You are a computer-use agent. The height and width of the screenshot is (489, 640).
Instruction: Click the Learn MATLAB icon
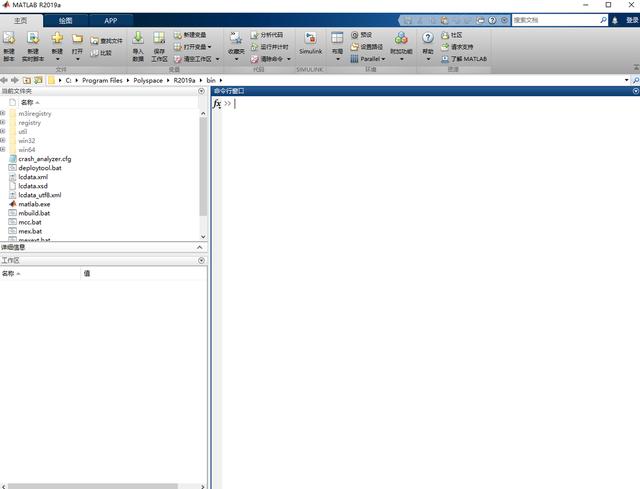click(x=445, y=59)
